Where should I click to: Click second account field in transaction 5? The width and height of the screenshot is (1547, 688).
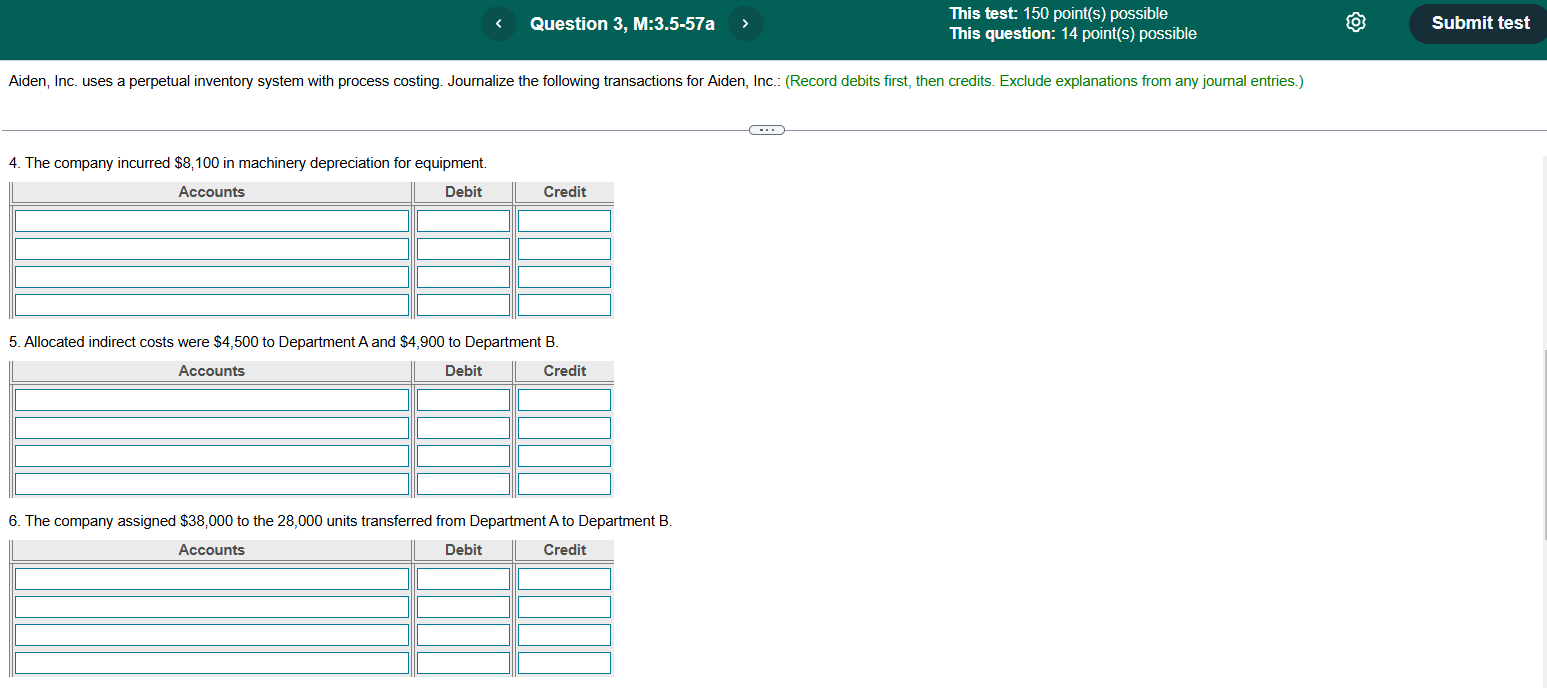pos(212,428)
